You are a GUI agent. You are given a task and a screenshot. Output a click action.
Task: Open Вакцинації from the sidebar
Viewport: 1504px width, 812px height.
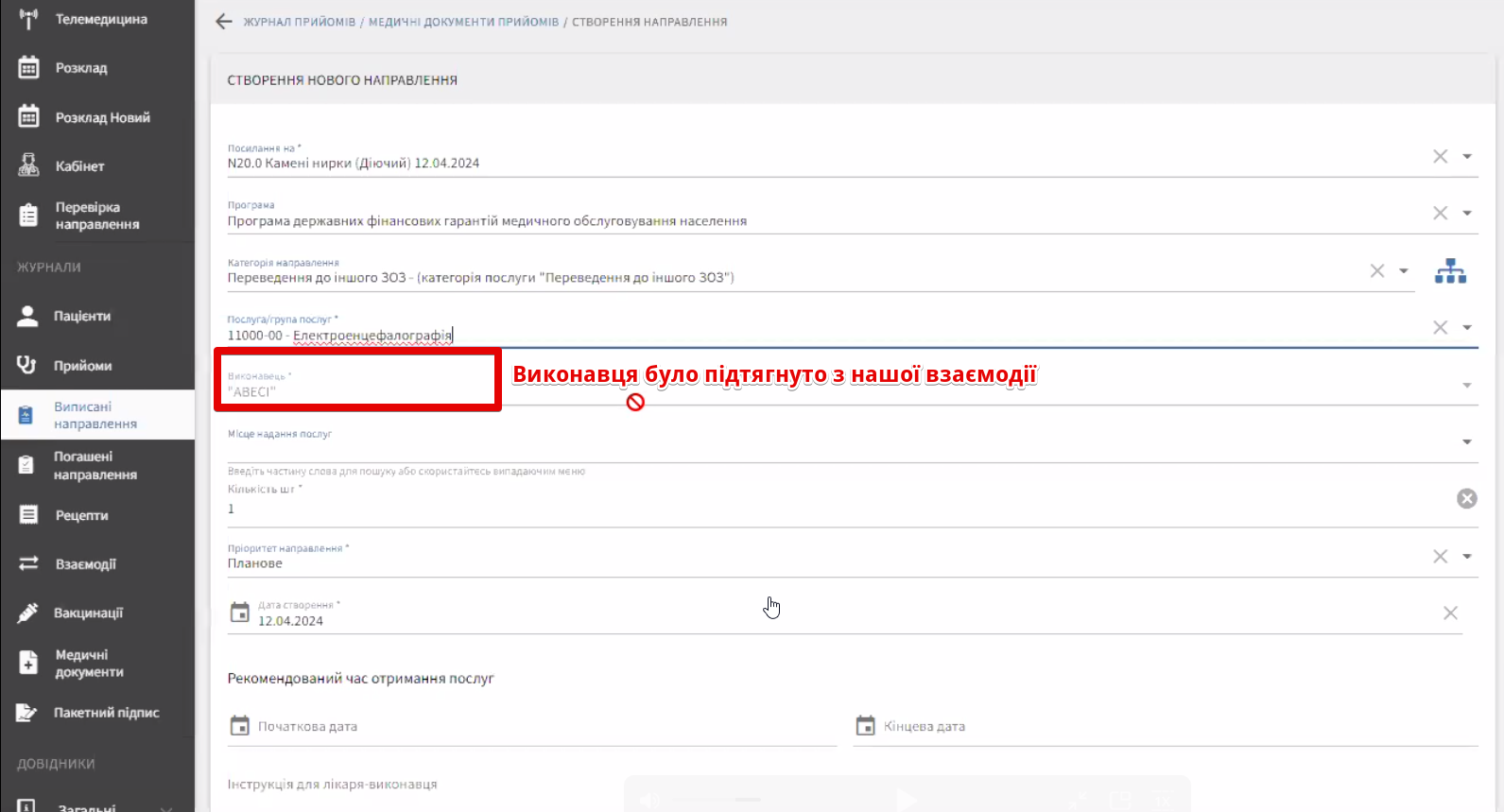(88, 613)
